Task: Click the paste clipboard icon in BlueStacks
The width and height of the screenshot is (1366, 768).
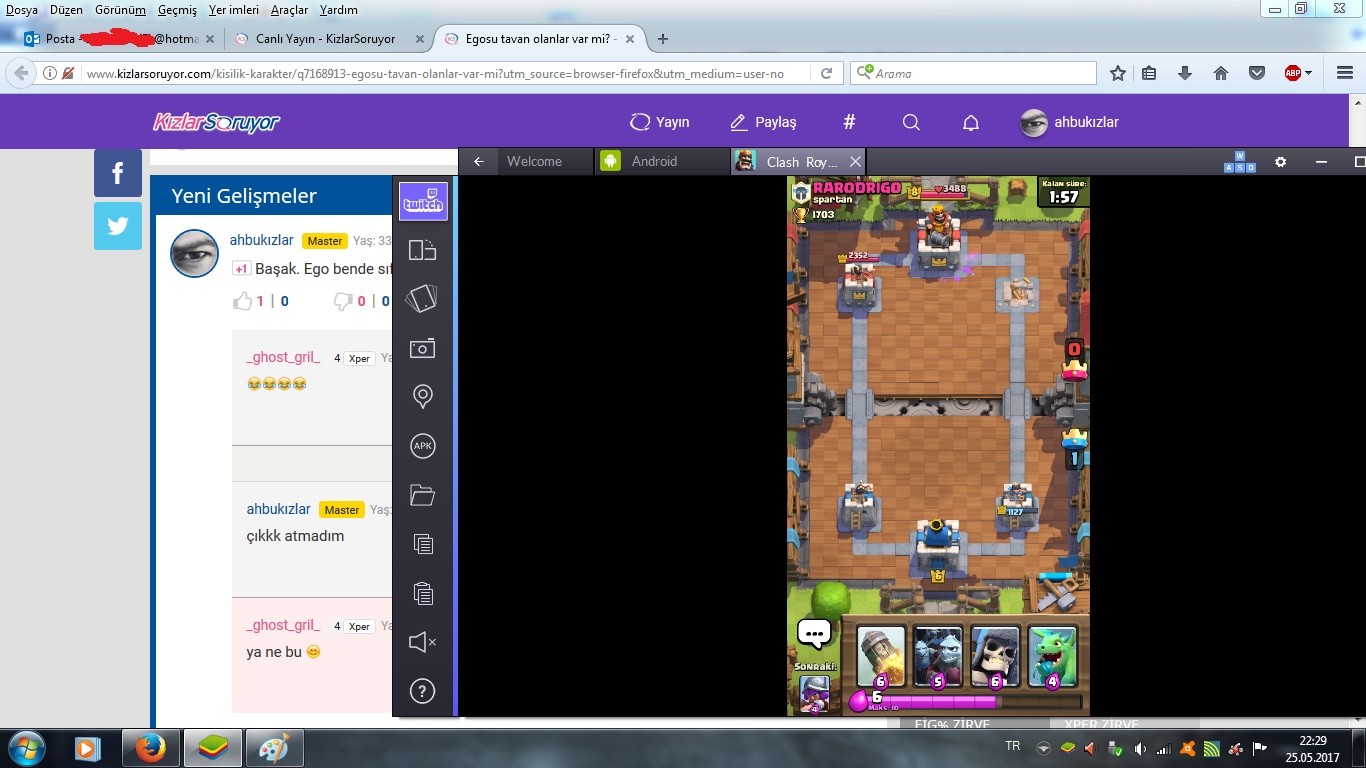Action: pyautogui.click(x=423, y=593)
